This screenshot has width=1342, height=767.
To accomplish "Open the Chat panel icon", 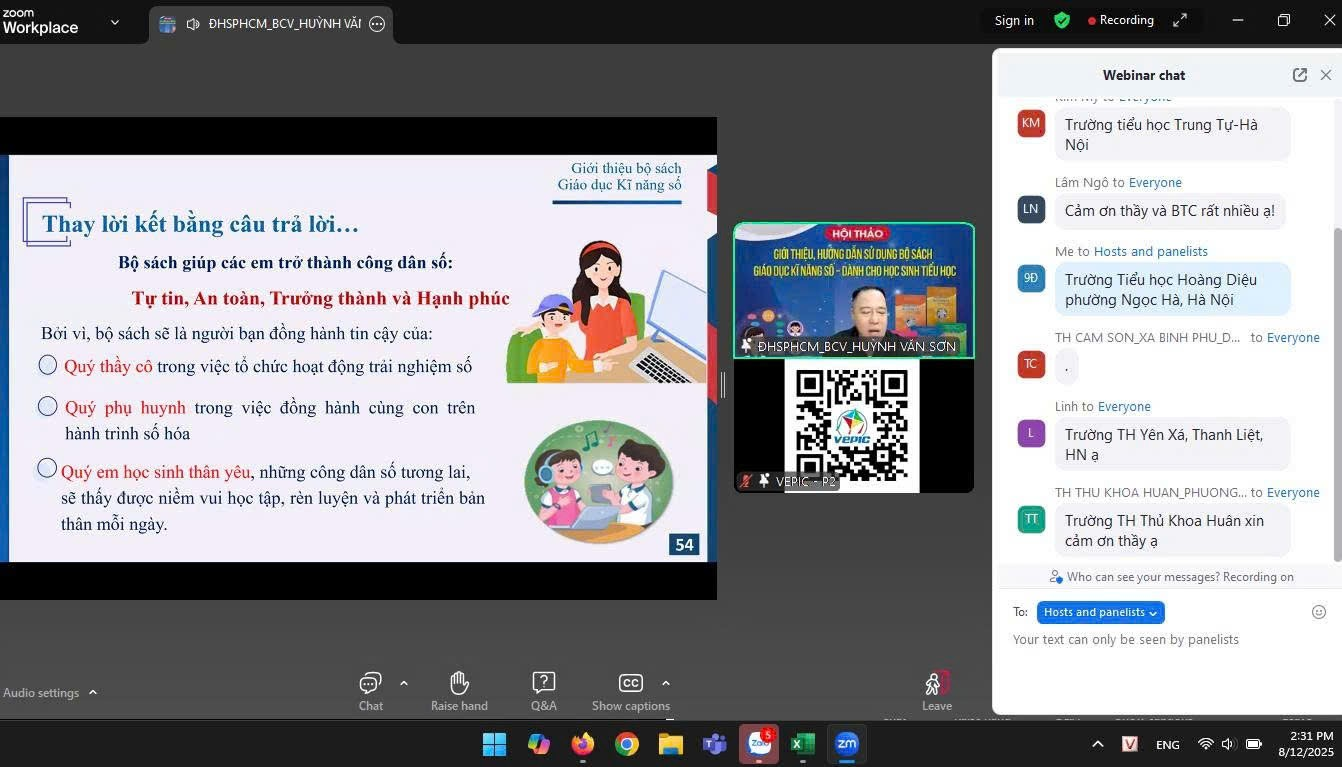I will click(370, 684).
